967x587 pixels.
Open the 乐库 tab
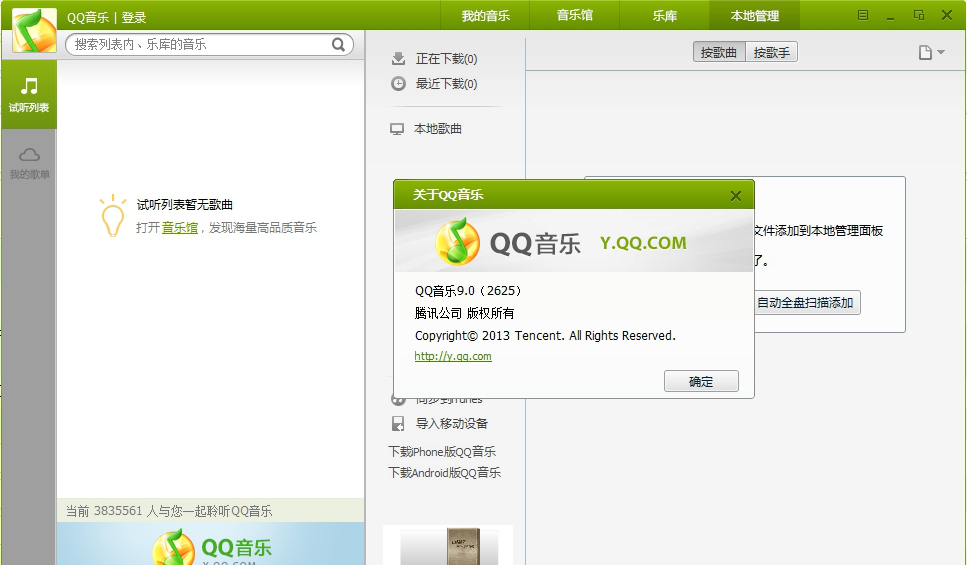[665, 15]
